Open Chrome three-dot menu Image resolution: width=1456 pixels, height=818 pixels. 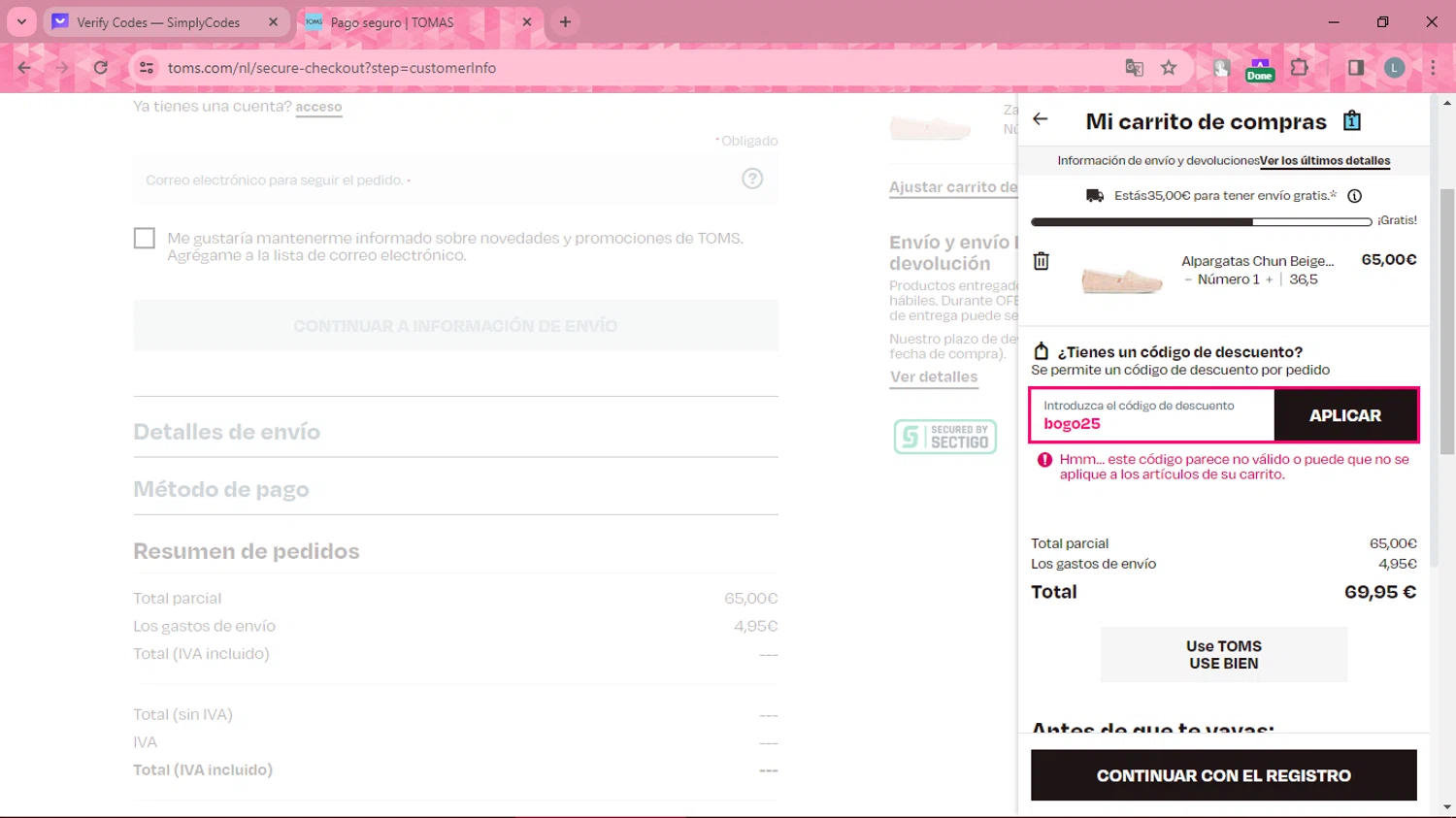click(1433, 68)
